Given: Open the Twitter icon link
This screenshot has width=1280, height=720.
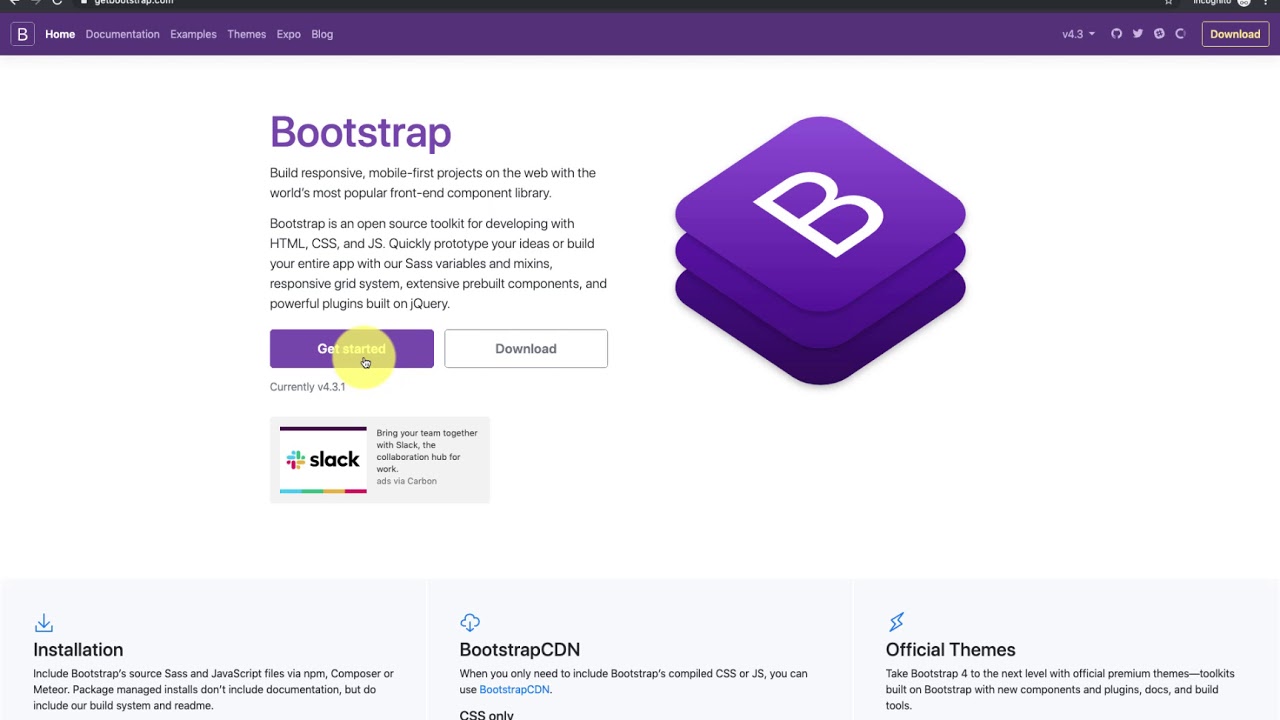Looking at the screenshot, I should [x=1138, y=34].
